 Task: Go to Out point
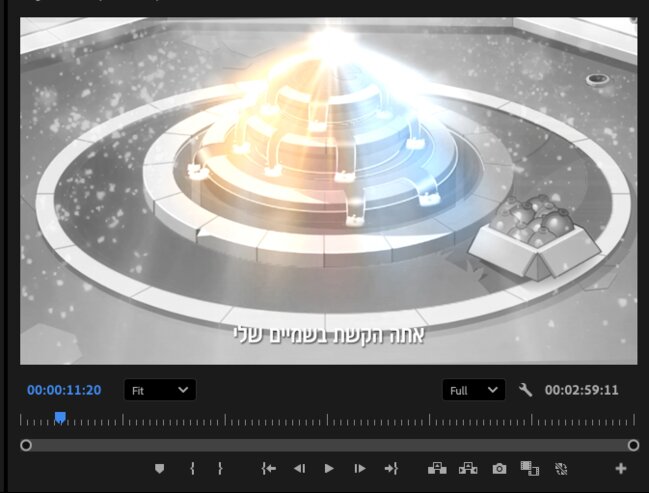coord(391,469)
